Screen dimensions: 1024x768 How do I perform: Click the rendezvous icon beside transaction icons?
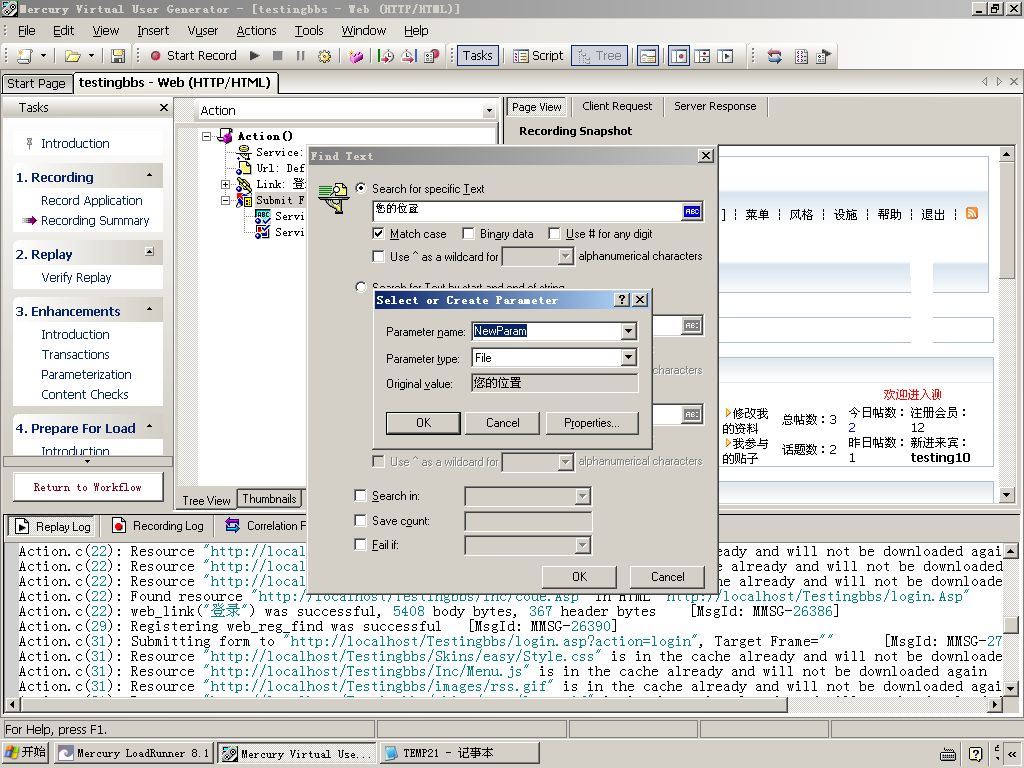(x=432, y=56)
